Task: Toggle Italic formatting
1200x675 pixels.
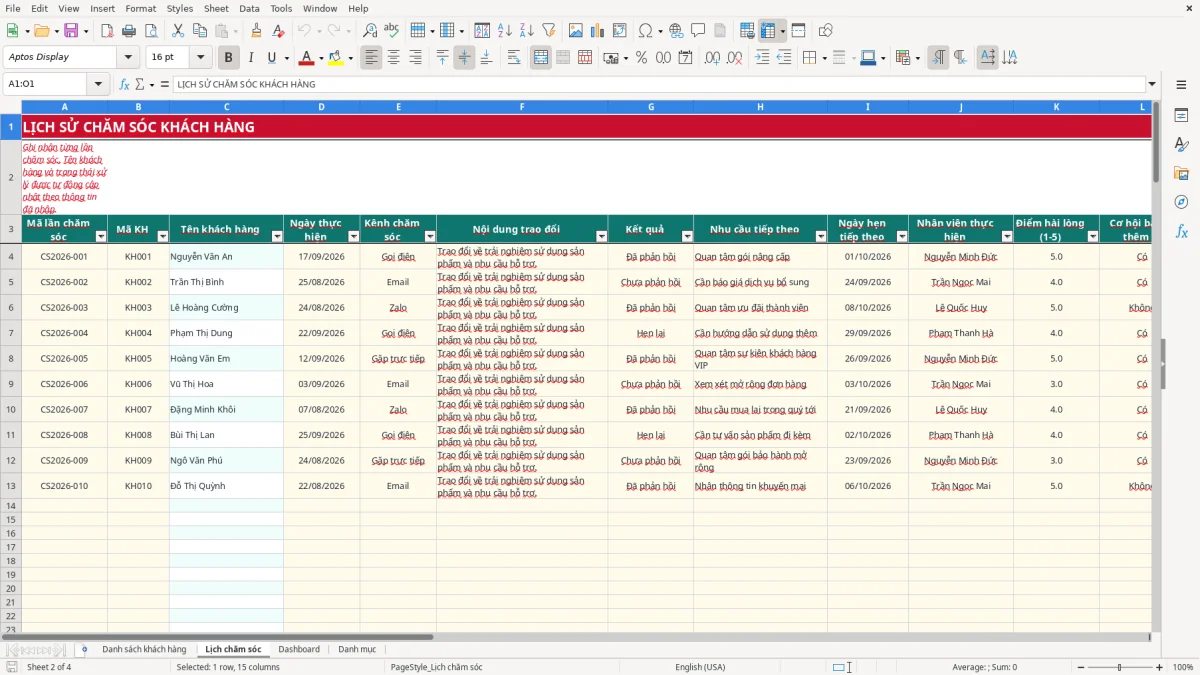Action: [250, 58]
